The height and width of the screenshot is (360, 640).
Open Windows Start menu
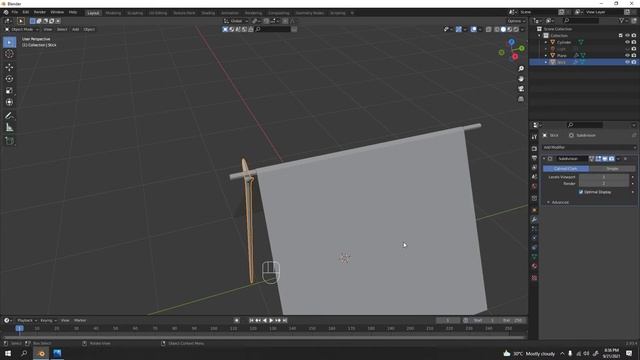click(x=8, y=353)
